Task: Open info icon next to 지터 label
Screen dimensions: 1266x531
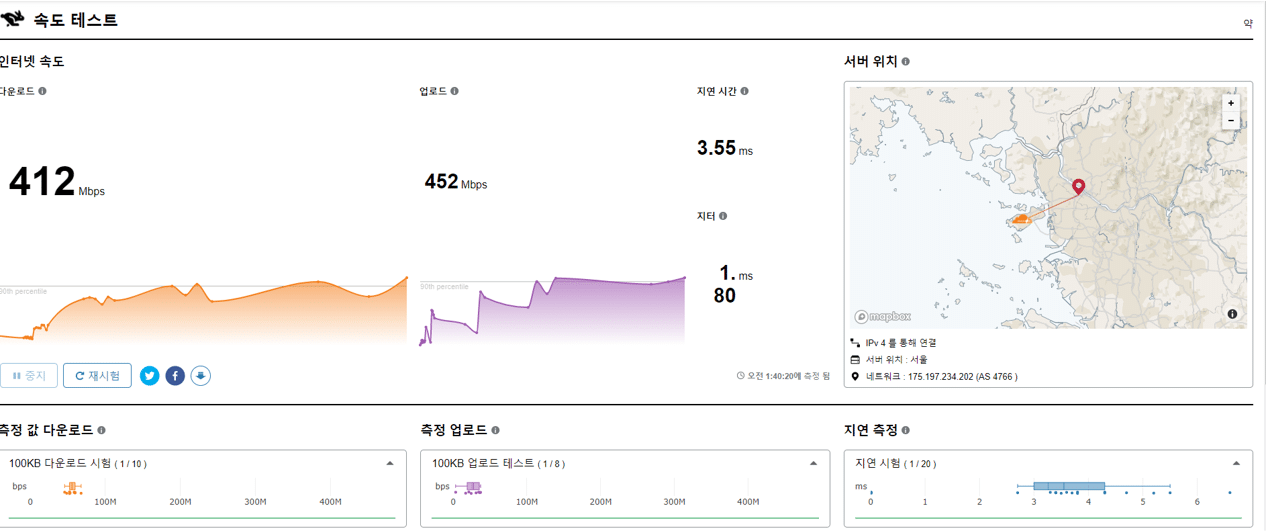Action: (x=722, y=216)
